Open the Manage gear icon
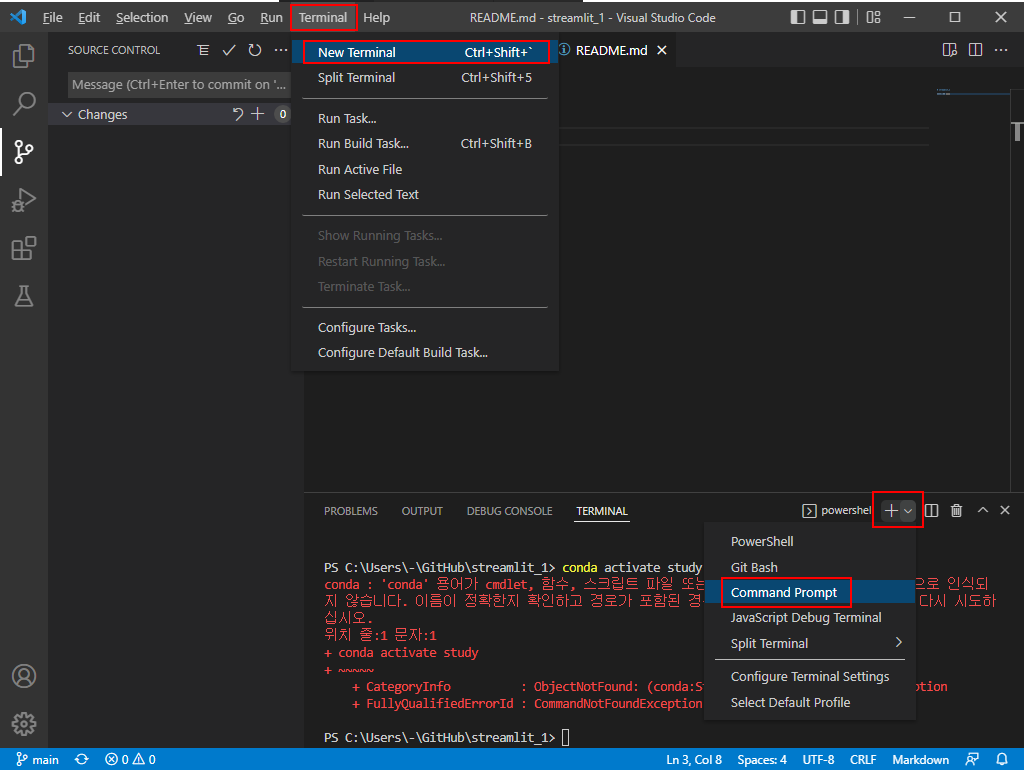 click(x=24, y=724)
